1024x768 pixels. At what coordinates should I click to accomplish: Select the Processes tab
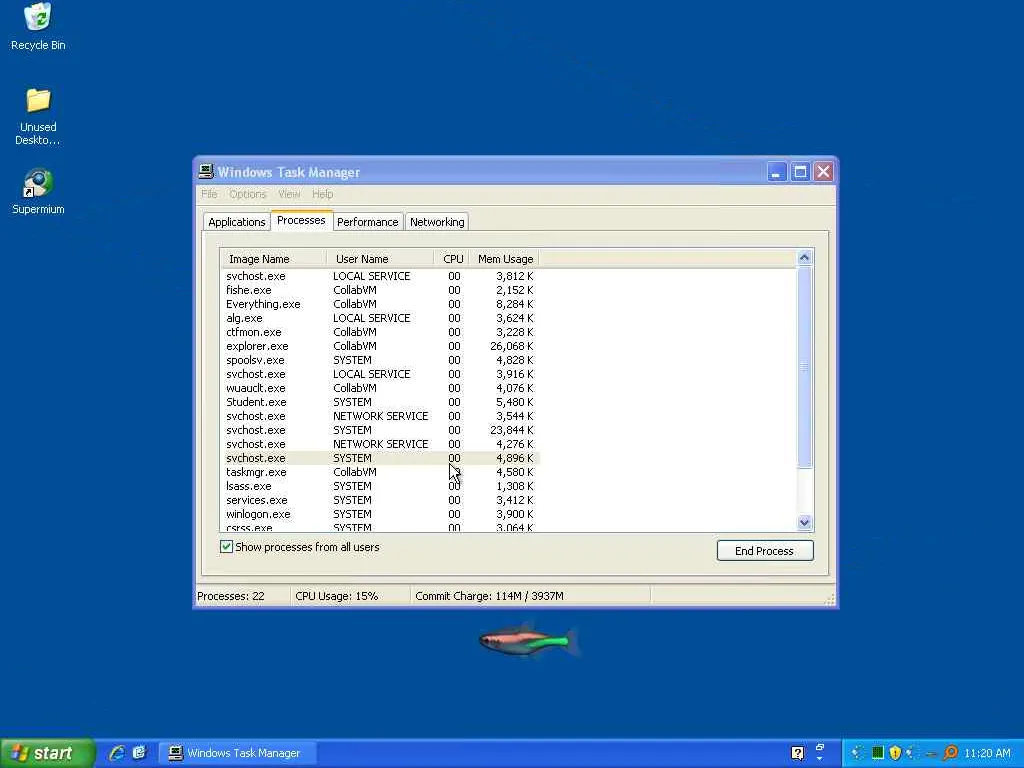[301, 220]
